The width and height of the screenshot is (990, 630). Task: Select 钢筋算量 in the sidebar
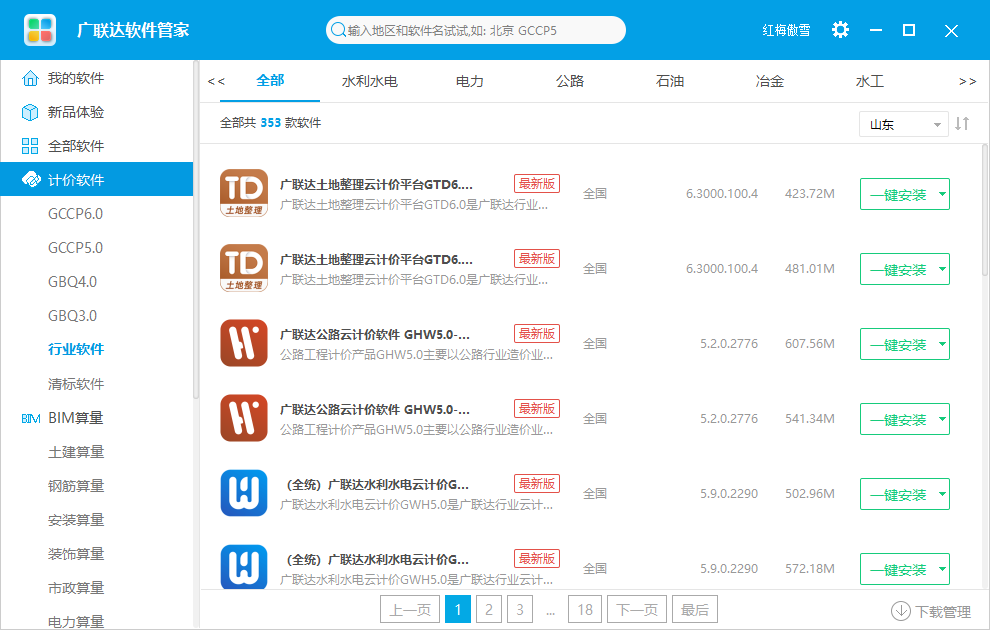pos(76,486)
